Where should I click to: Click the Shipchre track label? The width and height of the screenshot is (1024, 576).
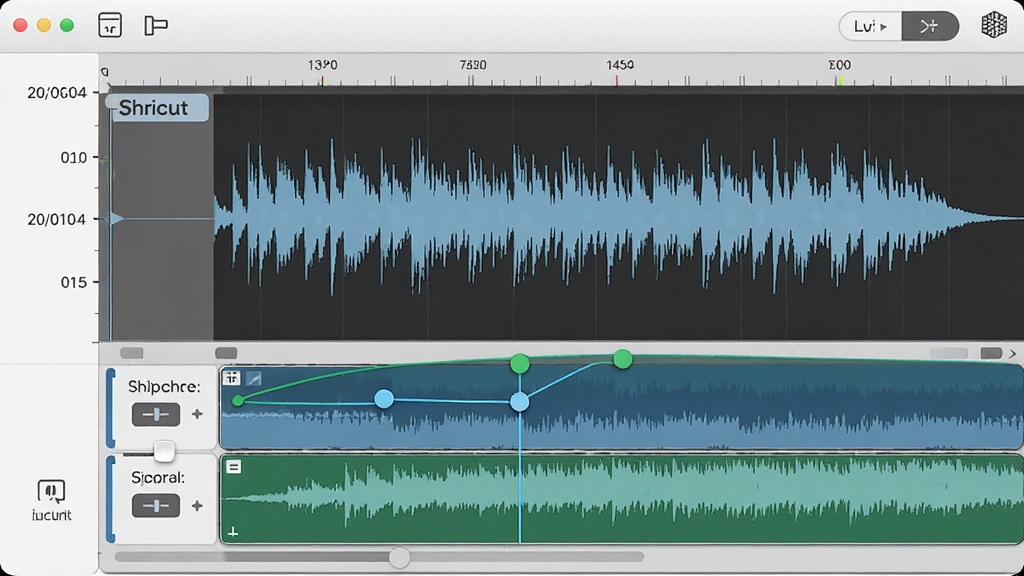click(164, 387)
